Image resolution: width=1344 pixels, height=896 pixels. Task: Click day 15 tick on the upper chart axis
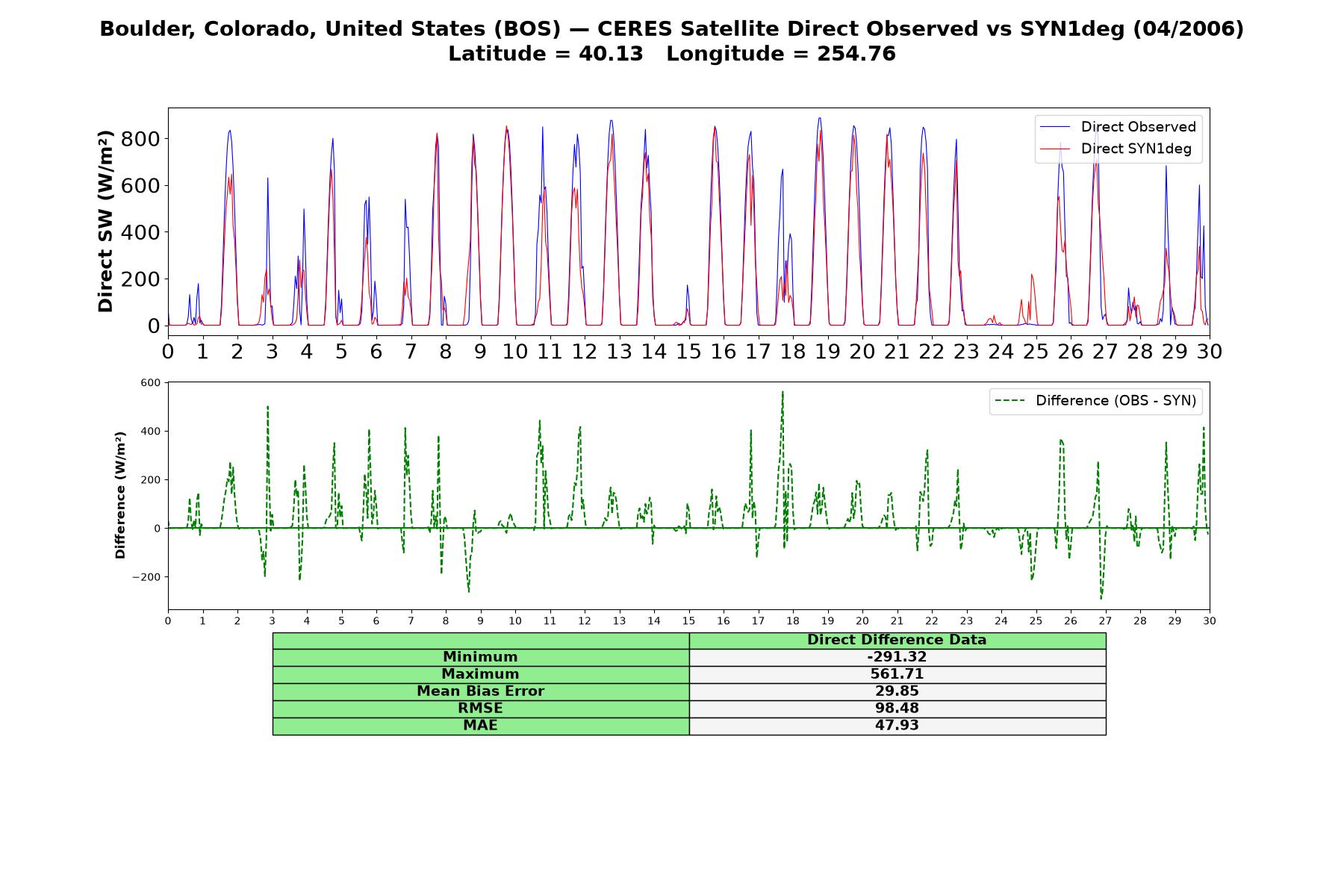688,351
